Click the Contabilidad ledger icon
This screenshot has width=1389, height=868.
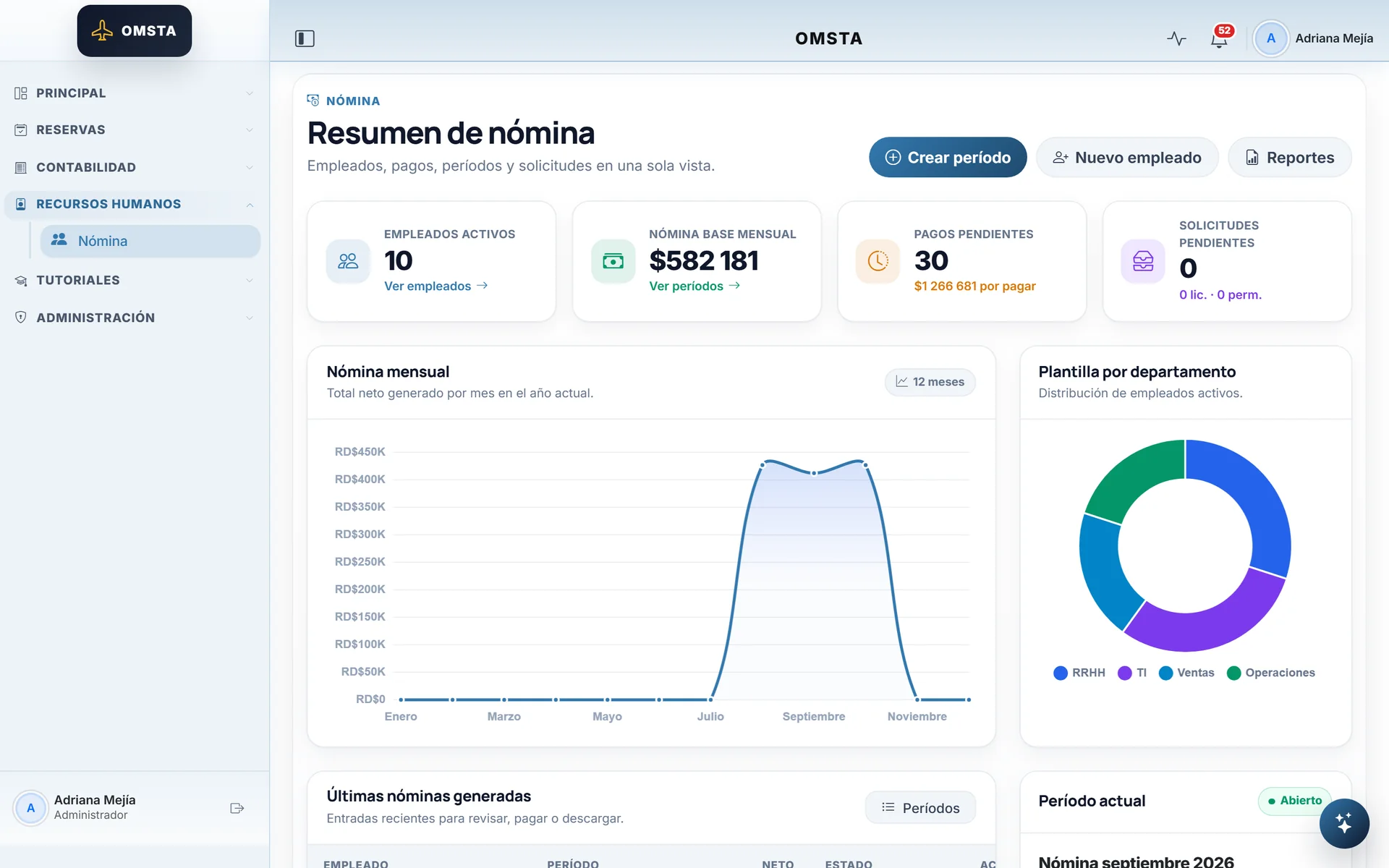pos(21,168)
